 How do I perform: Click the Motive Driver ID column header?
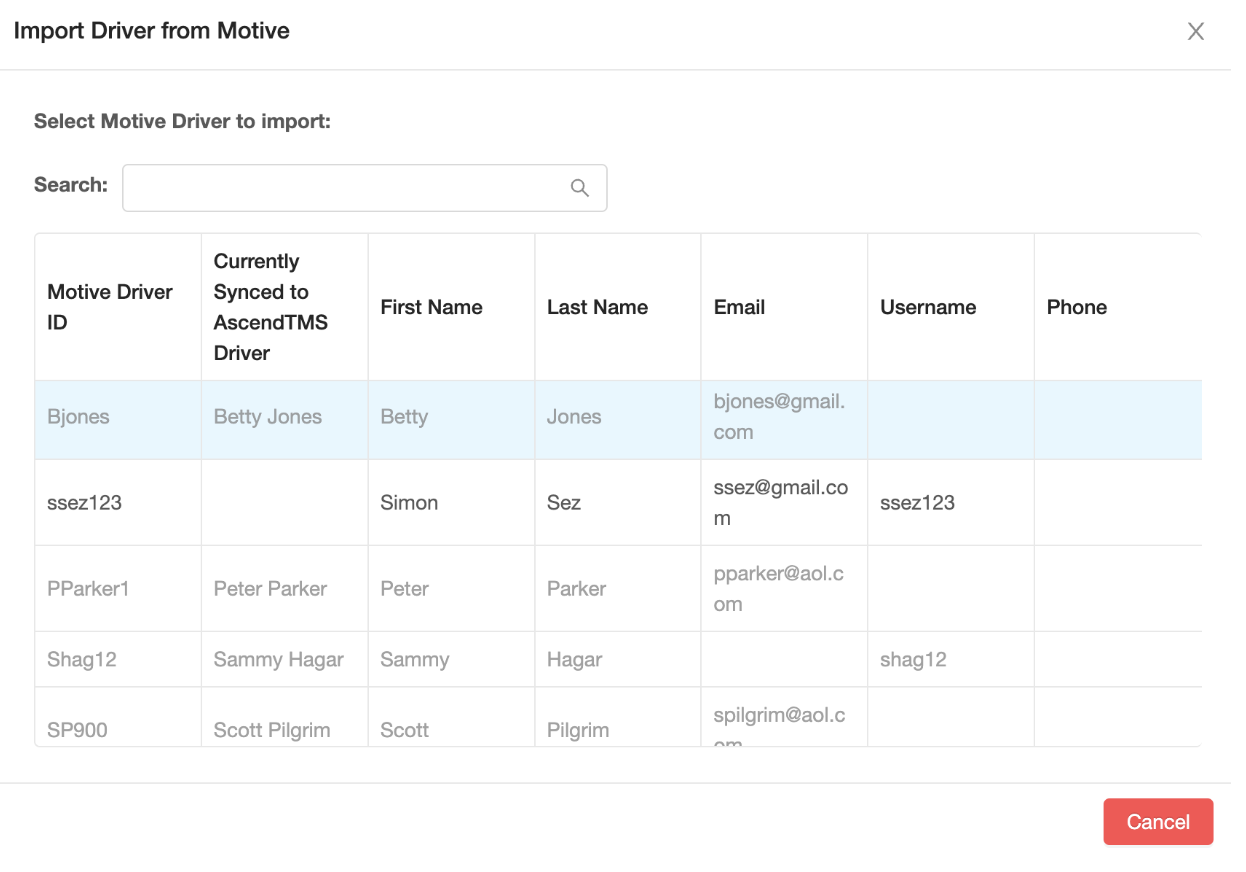pyautogui.click(x=118, y=307)
